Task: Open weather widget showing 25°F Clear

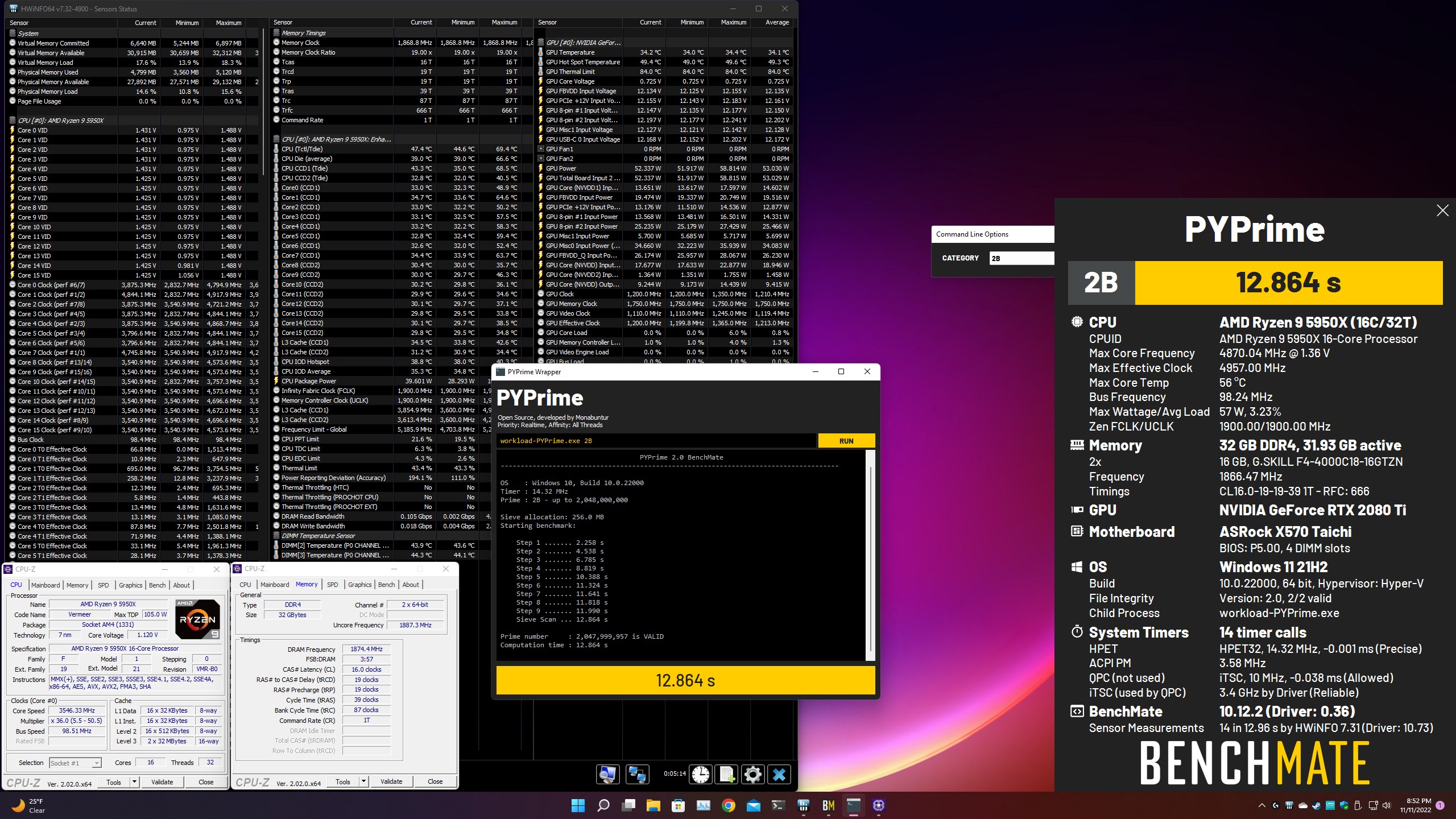Action: 28,805
